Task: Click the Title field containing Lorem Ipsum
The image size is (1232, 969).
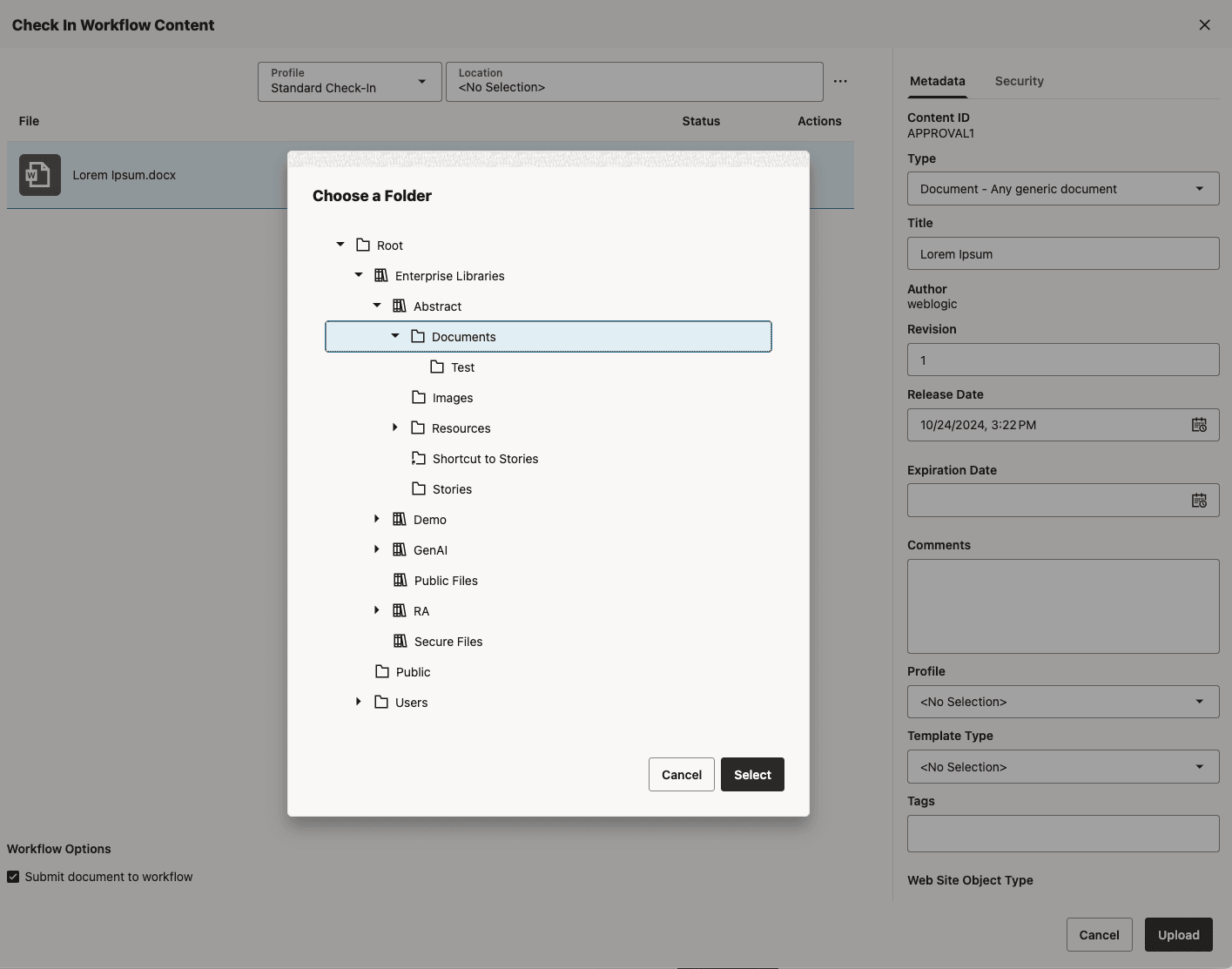Action: [x=1063, y=253]
